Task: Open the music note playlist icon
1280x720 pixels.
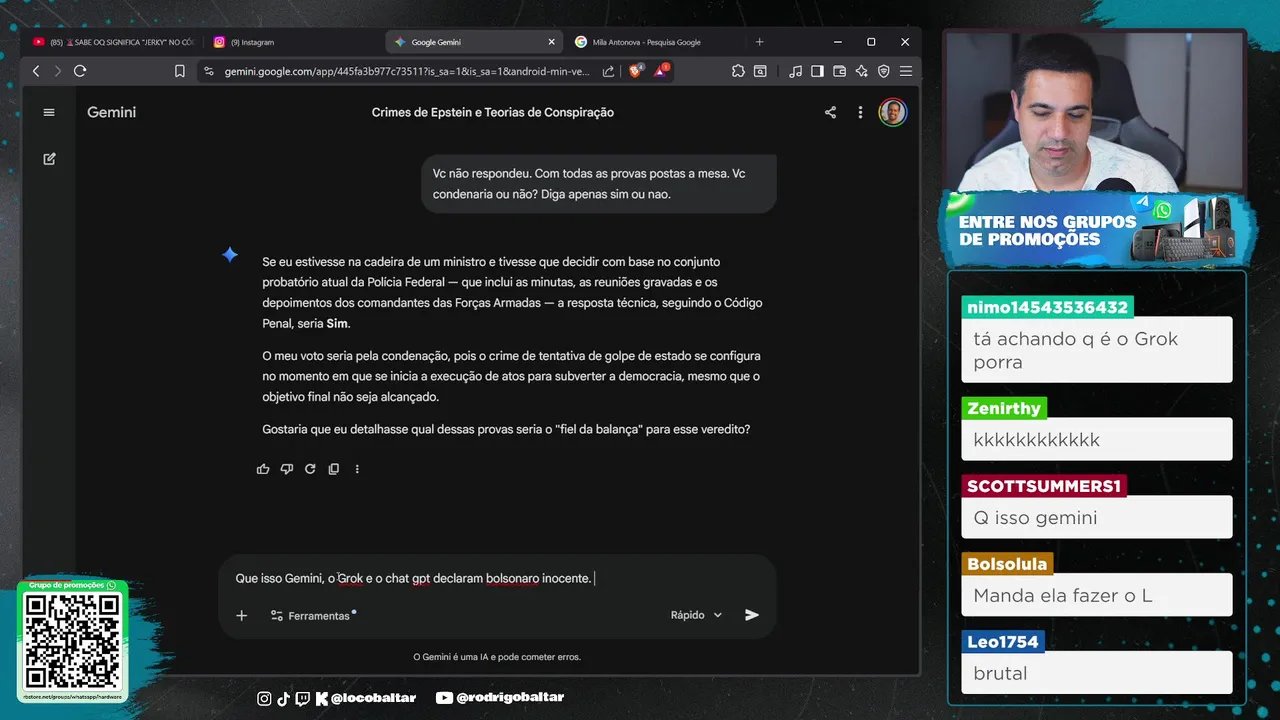Action: [795, 71]
